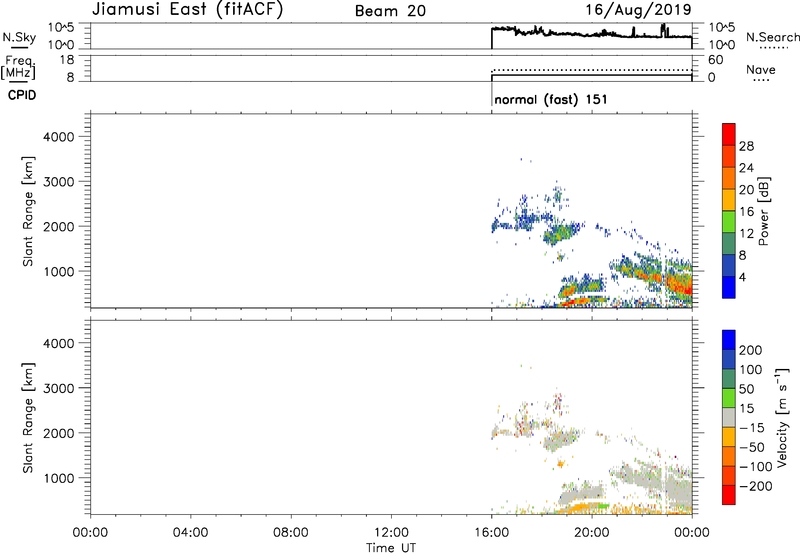Click the 'Slant Range [km]' label of power panel
The height and width of the screenshot is (554, 800).
28,211
